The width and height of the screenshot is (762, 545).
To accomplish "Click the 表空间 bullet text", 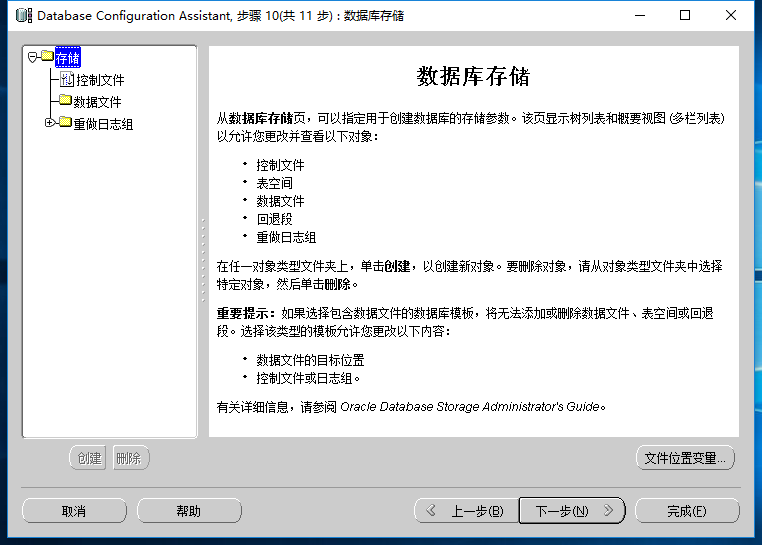I will (275, 183).
